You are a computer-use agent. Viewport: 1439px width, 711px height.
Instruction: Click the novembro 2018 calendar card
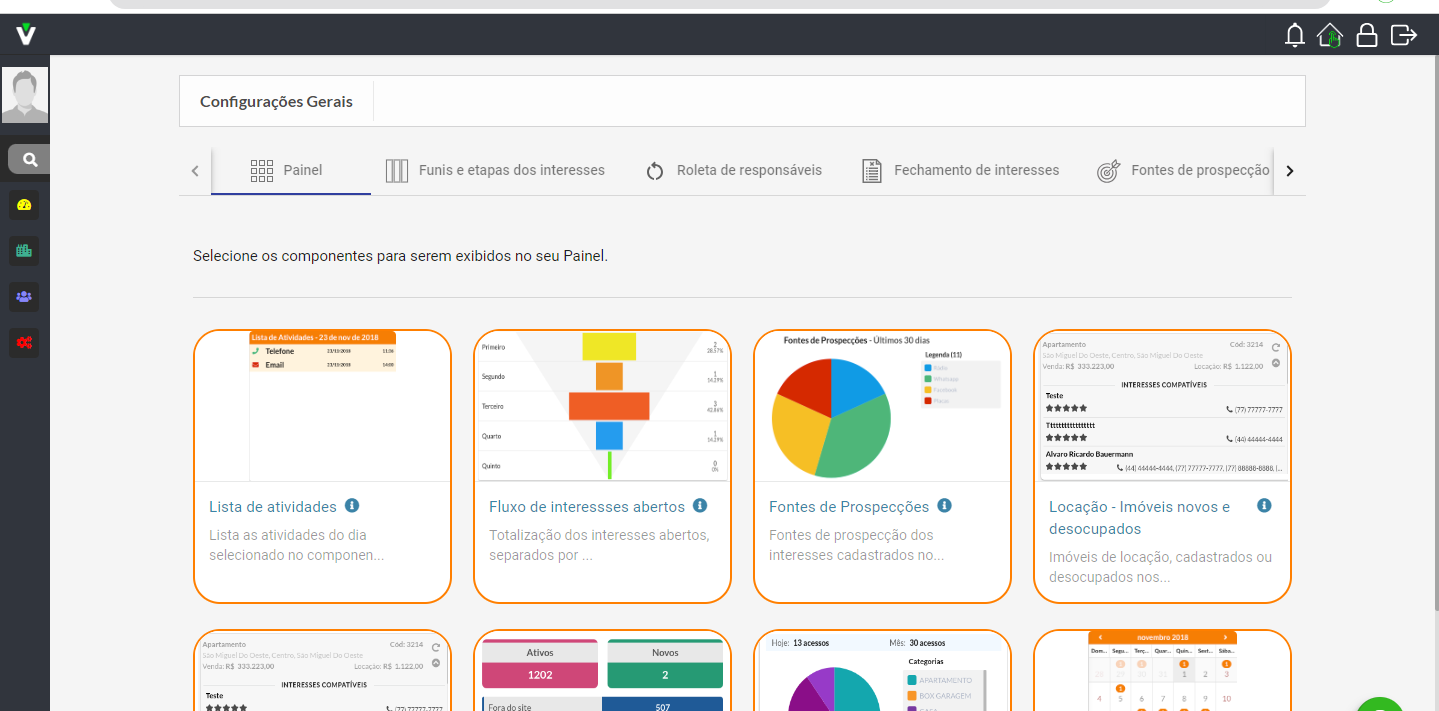tap(1162, 671)
